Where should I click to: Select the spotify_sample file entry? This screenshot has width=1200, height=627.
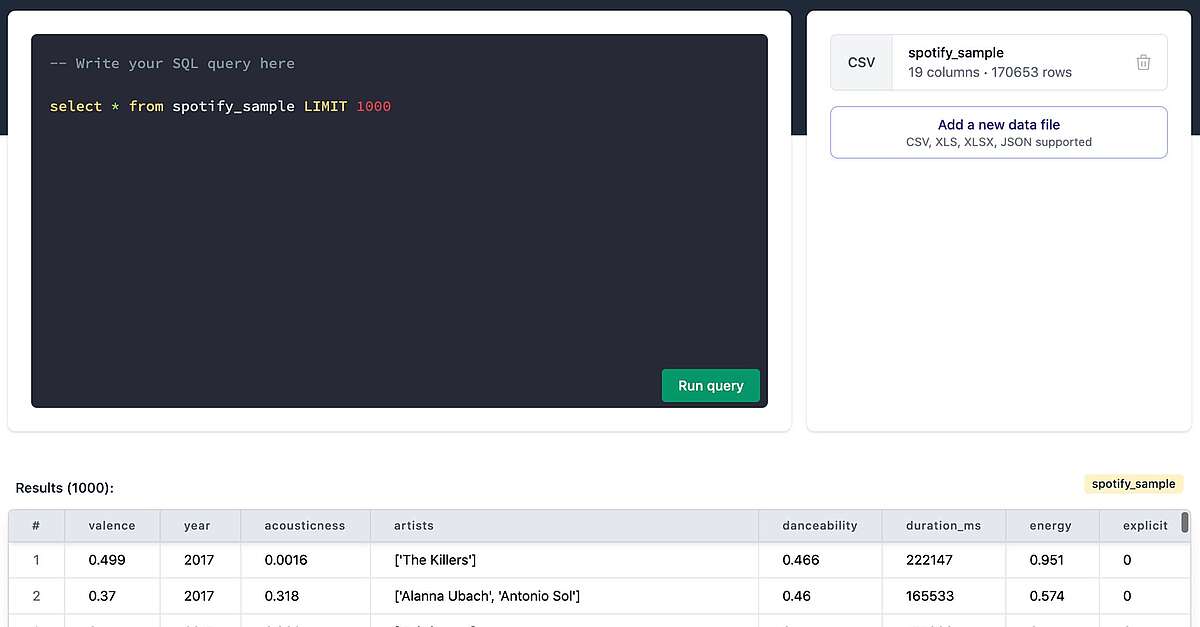[x=999, y=62]
